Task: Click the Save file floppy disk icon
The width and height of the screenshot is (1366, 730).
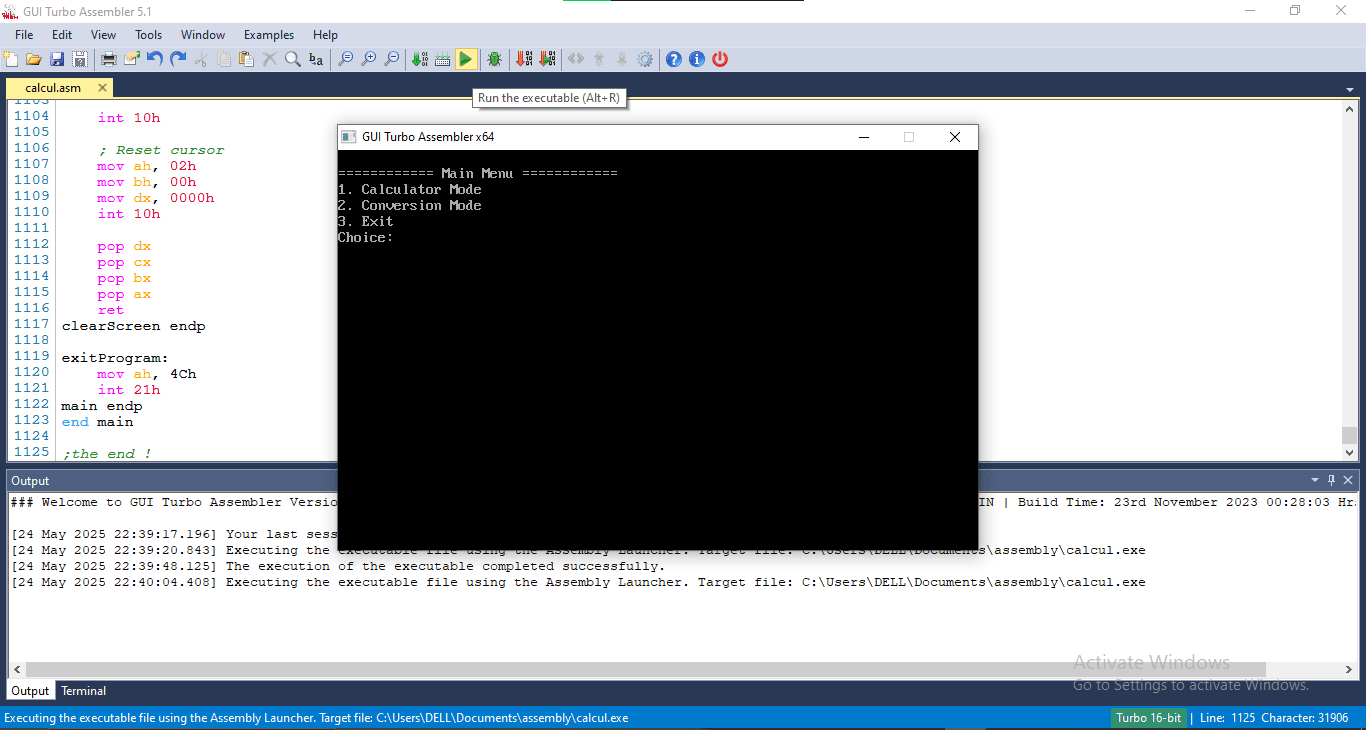Action: (56, 59)
